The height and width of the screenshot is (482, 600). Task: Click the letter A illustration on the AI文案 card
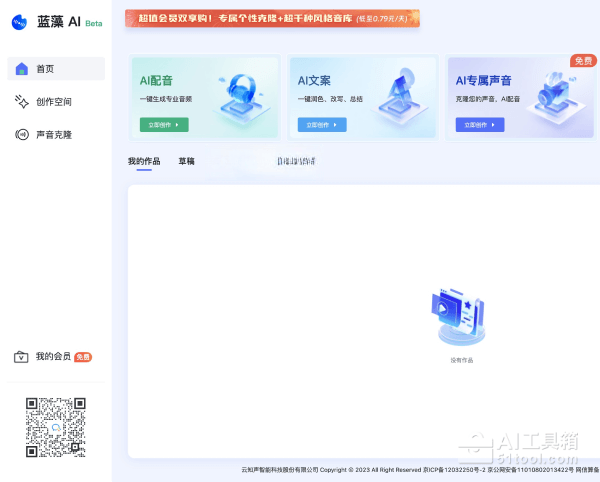[x=400, y=97]
